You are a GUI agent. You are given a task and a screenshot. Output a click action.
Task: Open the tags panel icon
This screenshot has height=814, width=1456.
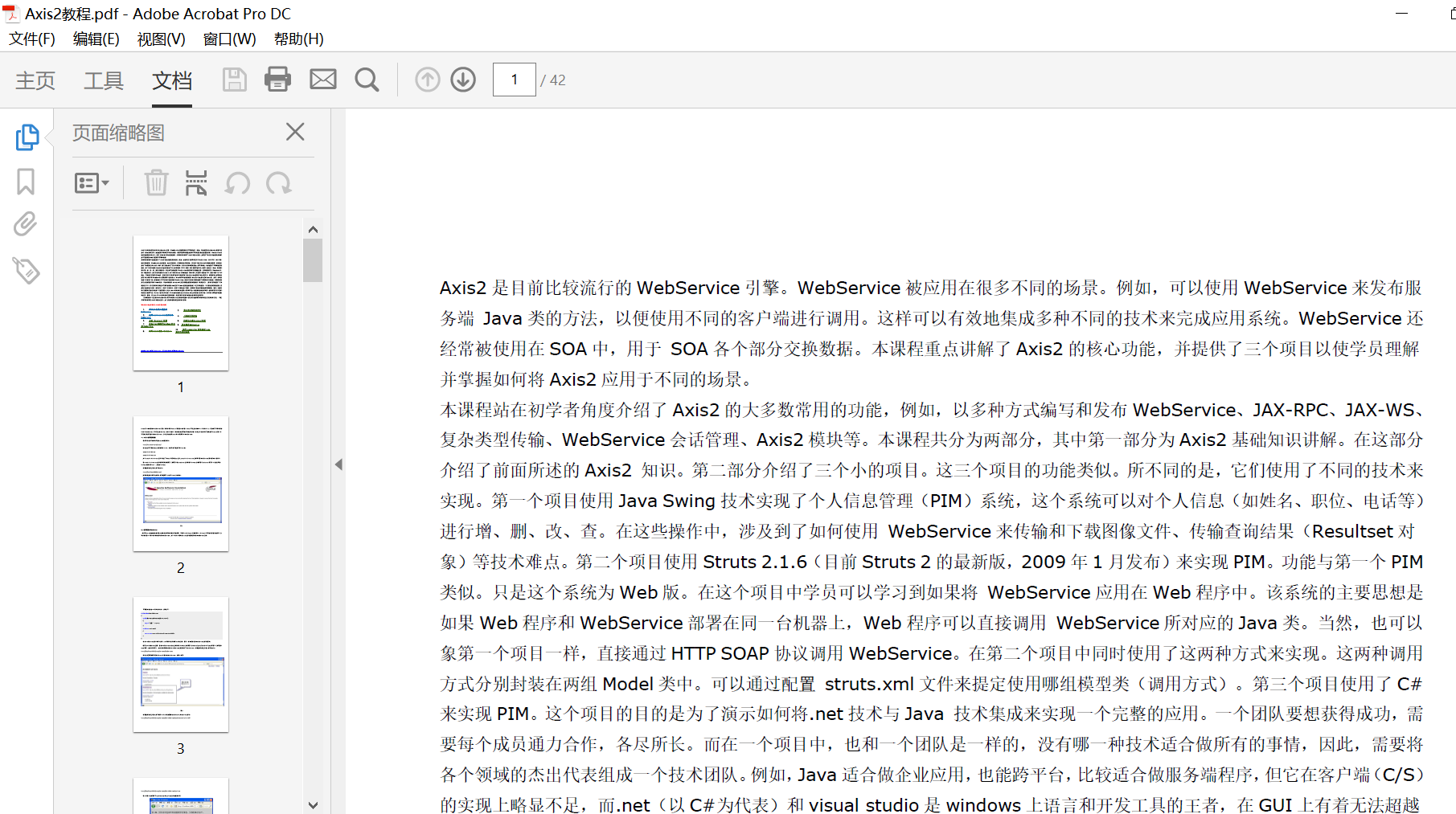point(26,270)
